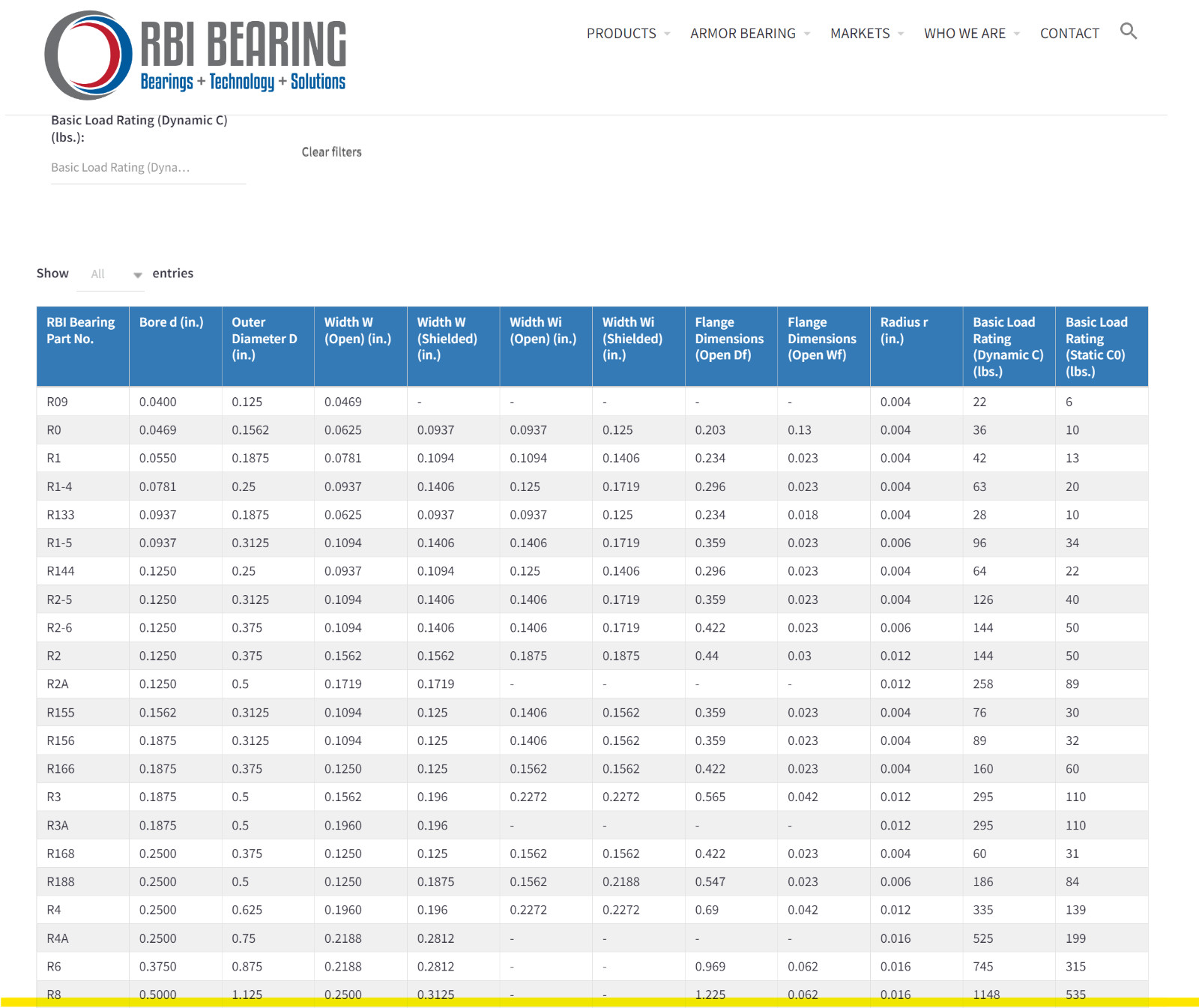Focus the Basic Load Rating filter field
1199x1008 pixels.
pos(148,168)
